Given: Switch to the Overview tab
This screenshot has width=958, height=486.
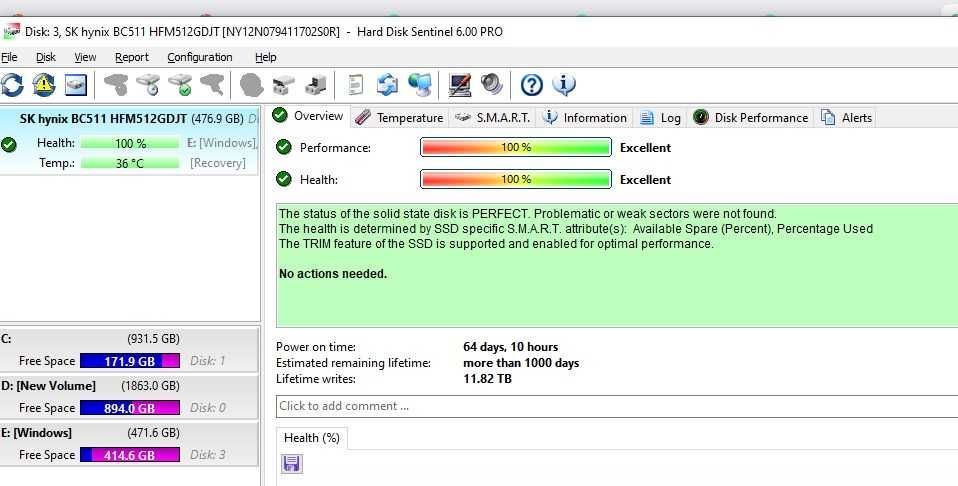Looking at the screenshot, I should (x=309, y=116).
